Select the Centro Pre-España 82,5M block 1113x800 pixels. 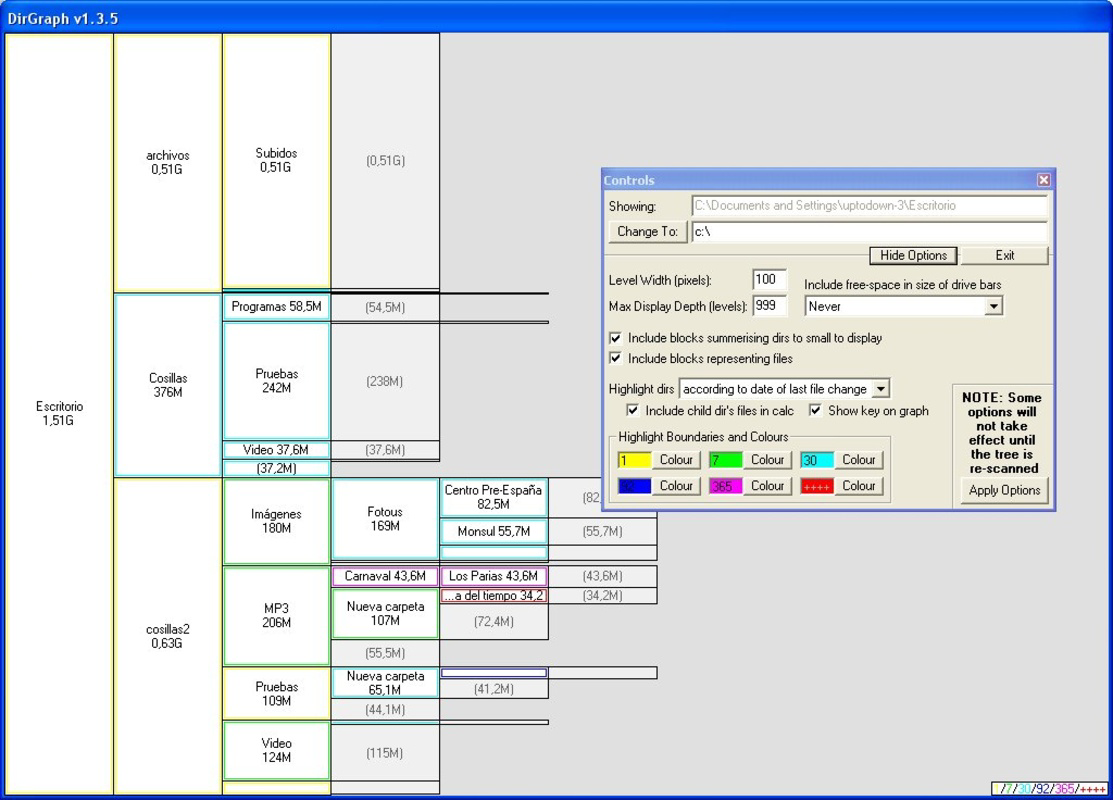click(493, 497)
